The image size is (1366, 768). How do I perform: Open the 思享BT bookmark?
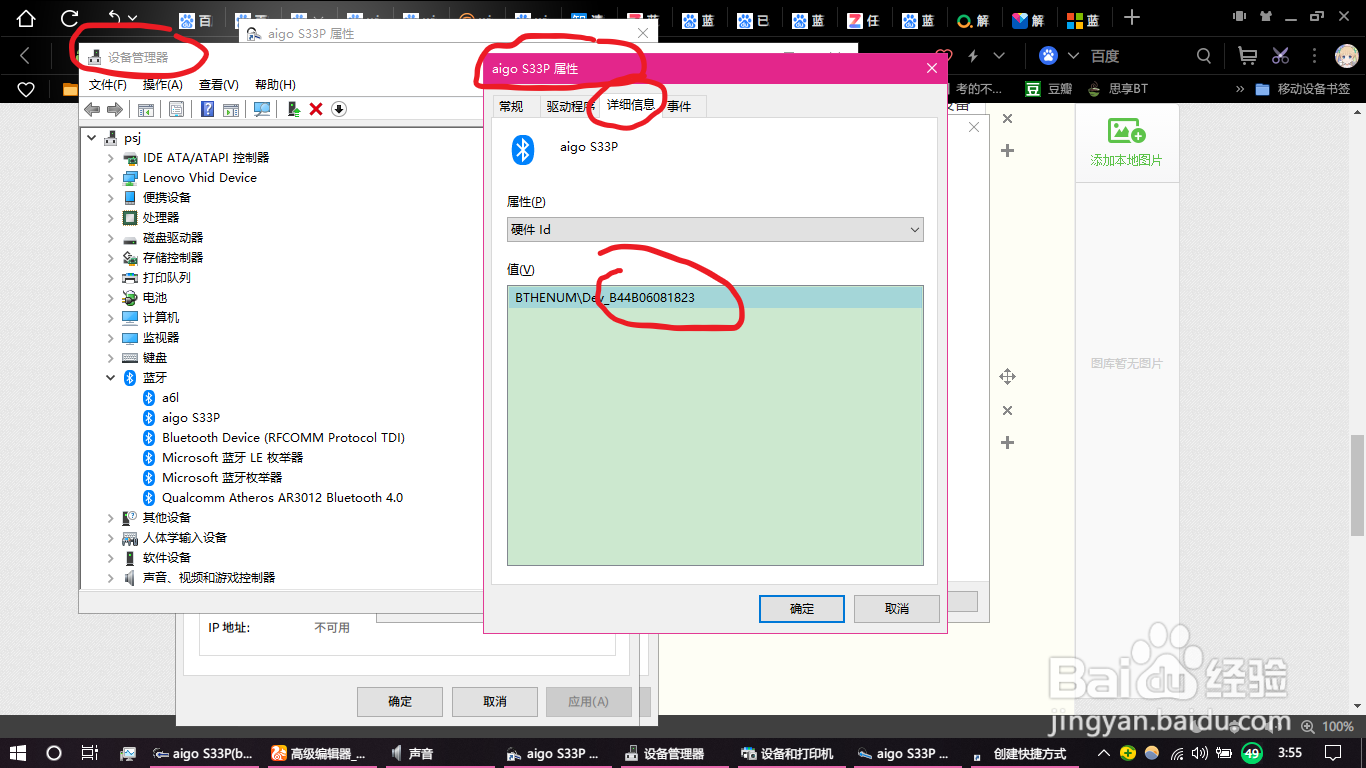[1118, 89]
